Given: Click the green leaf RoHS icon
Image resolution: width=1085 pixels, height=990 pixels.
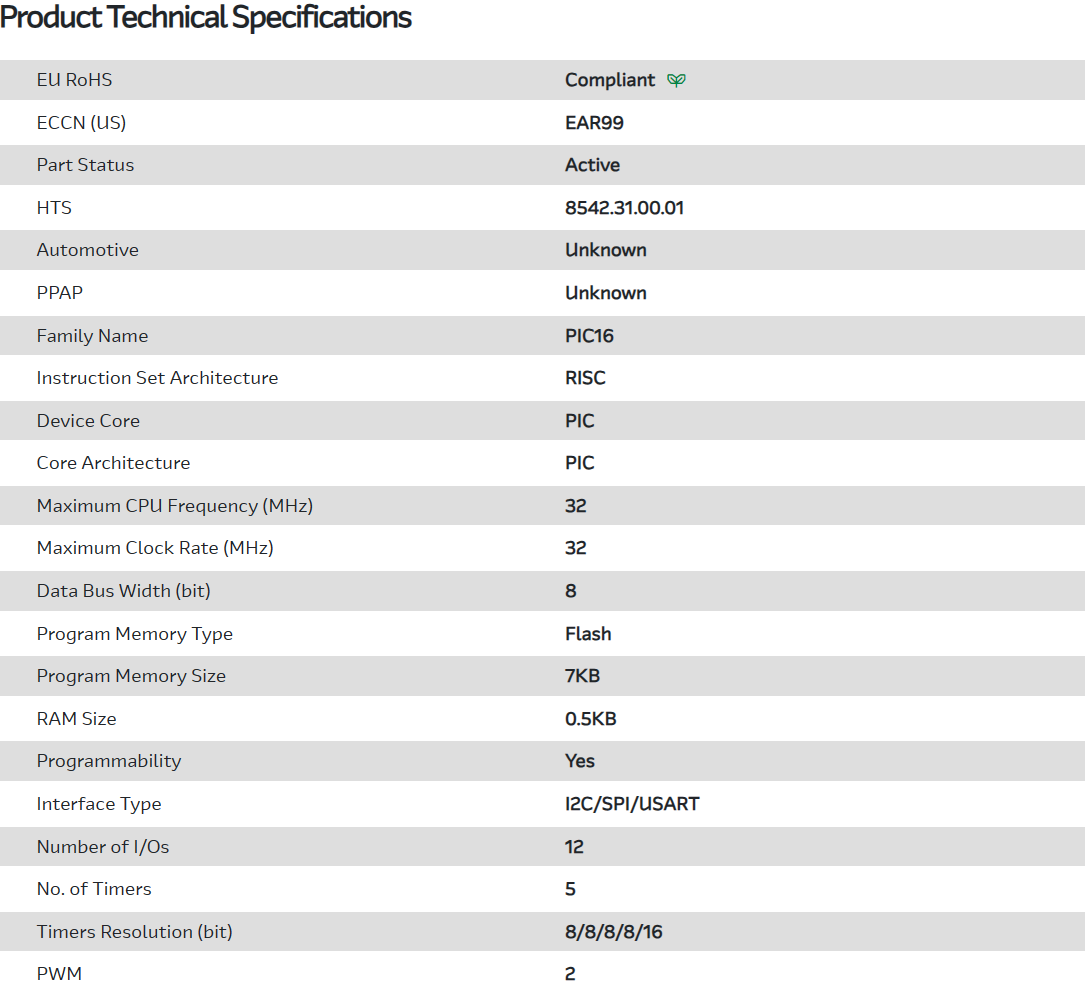Looking at the screenshot, I should tap(677, 80).
